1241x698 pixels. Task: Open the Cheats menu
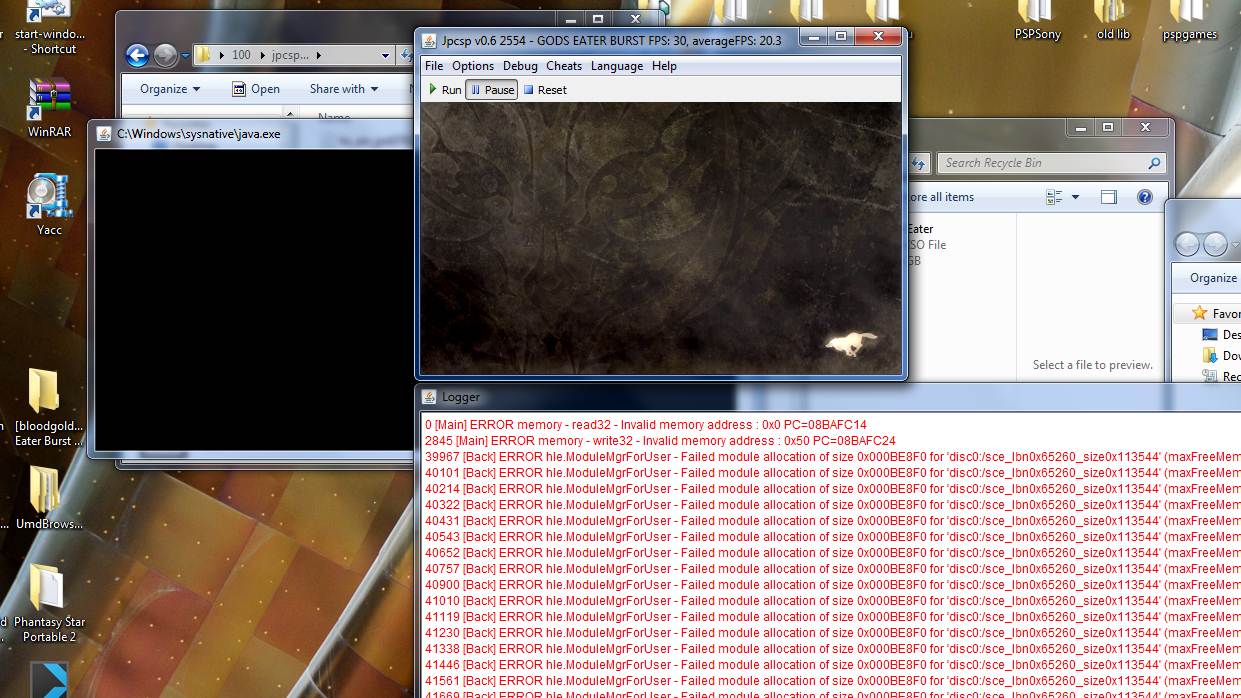(564, 66)
